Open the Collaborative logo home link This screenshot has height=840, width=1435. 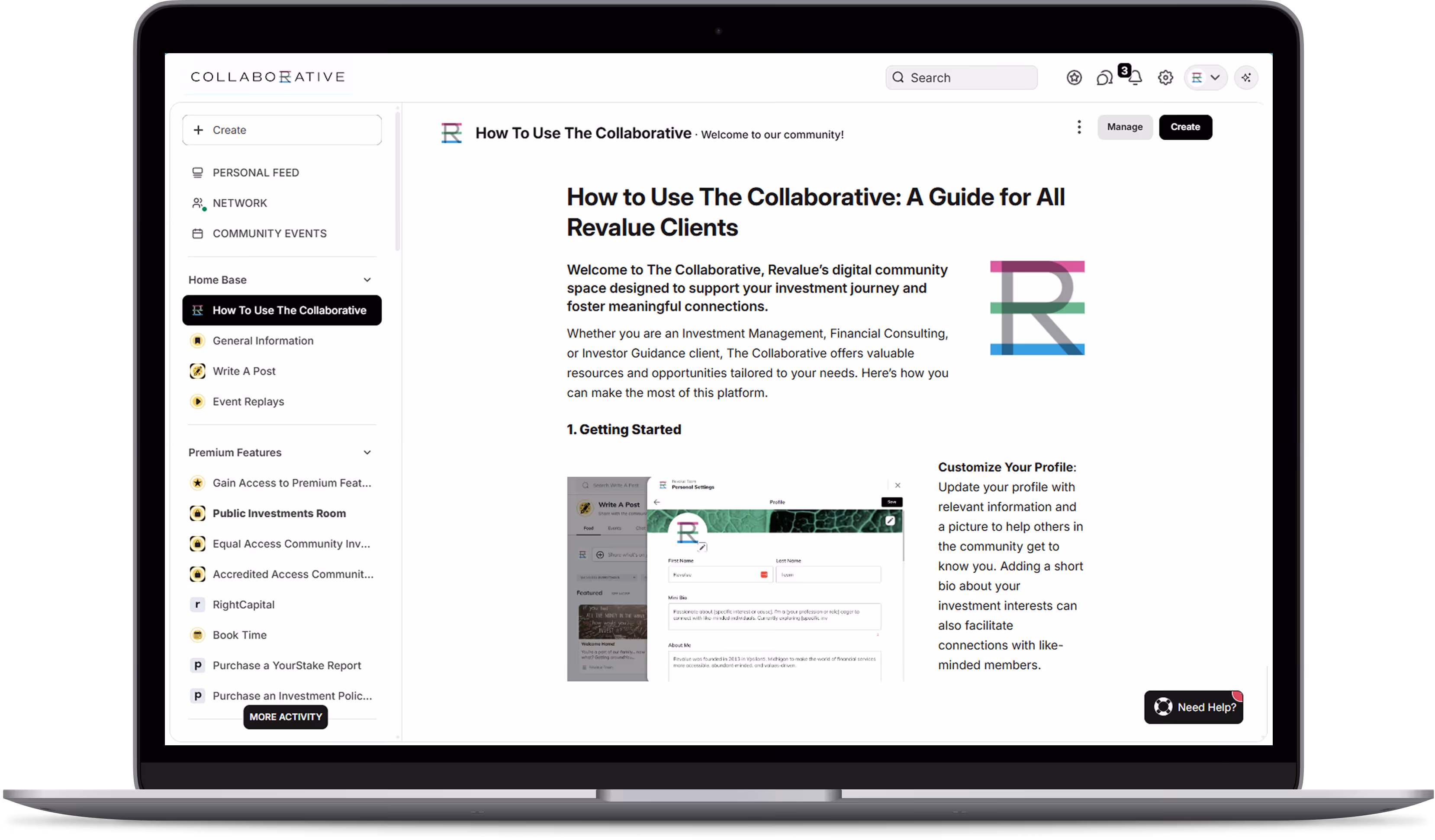click(x=267, y=77)
